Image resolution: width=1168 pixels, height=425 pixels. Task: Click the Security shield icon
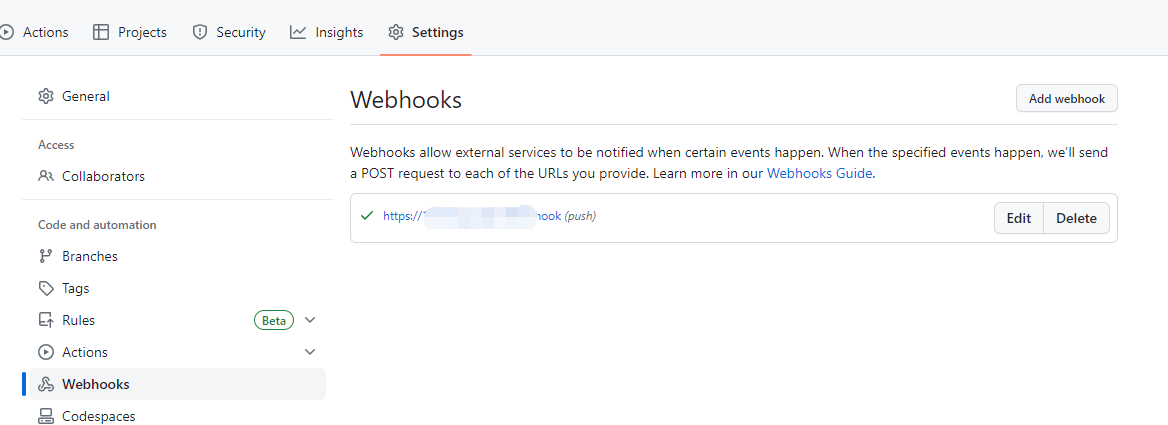point(200,32)
